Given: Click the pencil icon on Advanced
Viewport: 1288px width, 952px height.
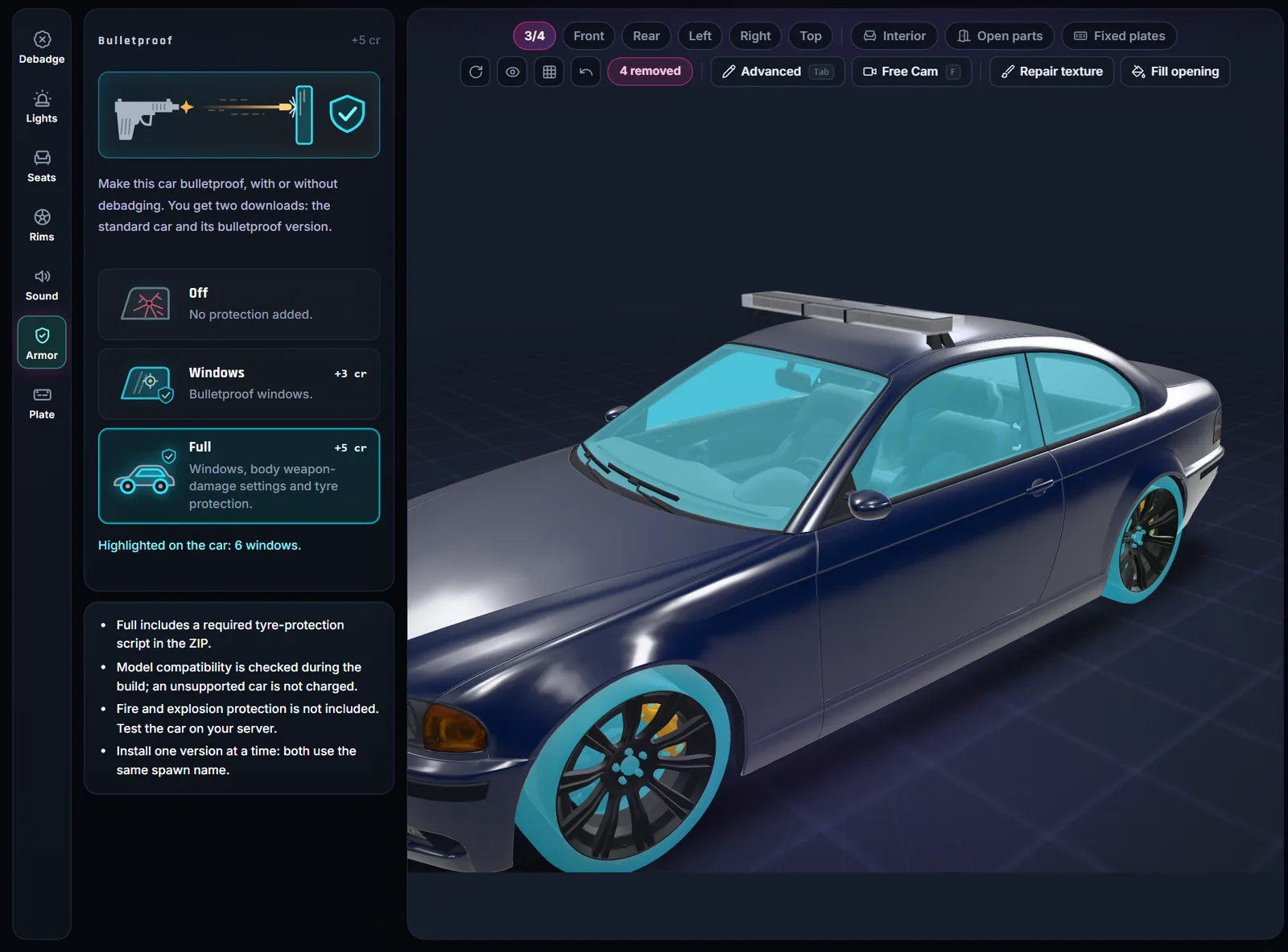Looking at the screenshot, I should pyautogui.click(x=729, y=72).
